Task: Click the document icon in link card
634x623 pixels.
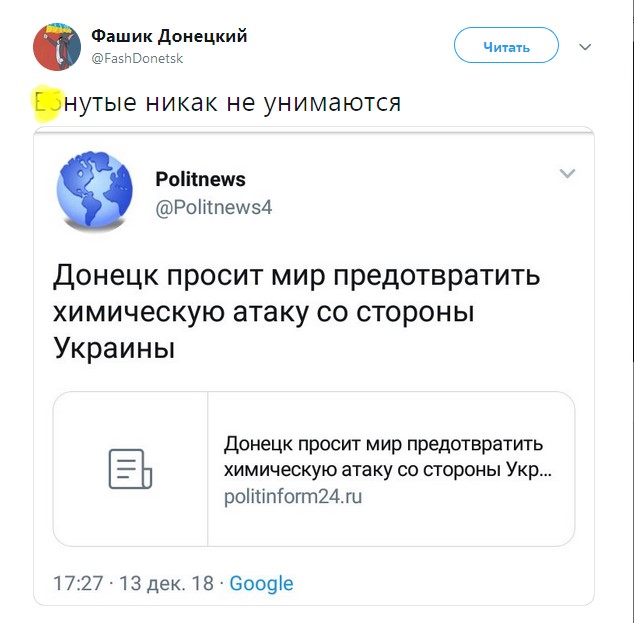Action: click(130, 469)
